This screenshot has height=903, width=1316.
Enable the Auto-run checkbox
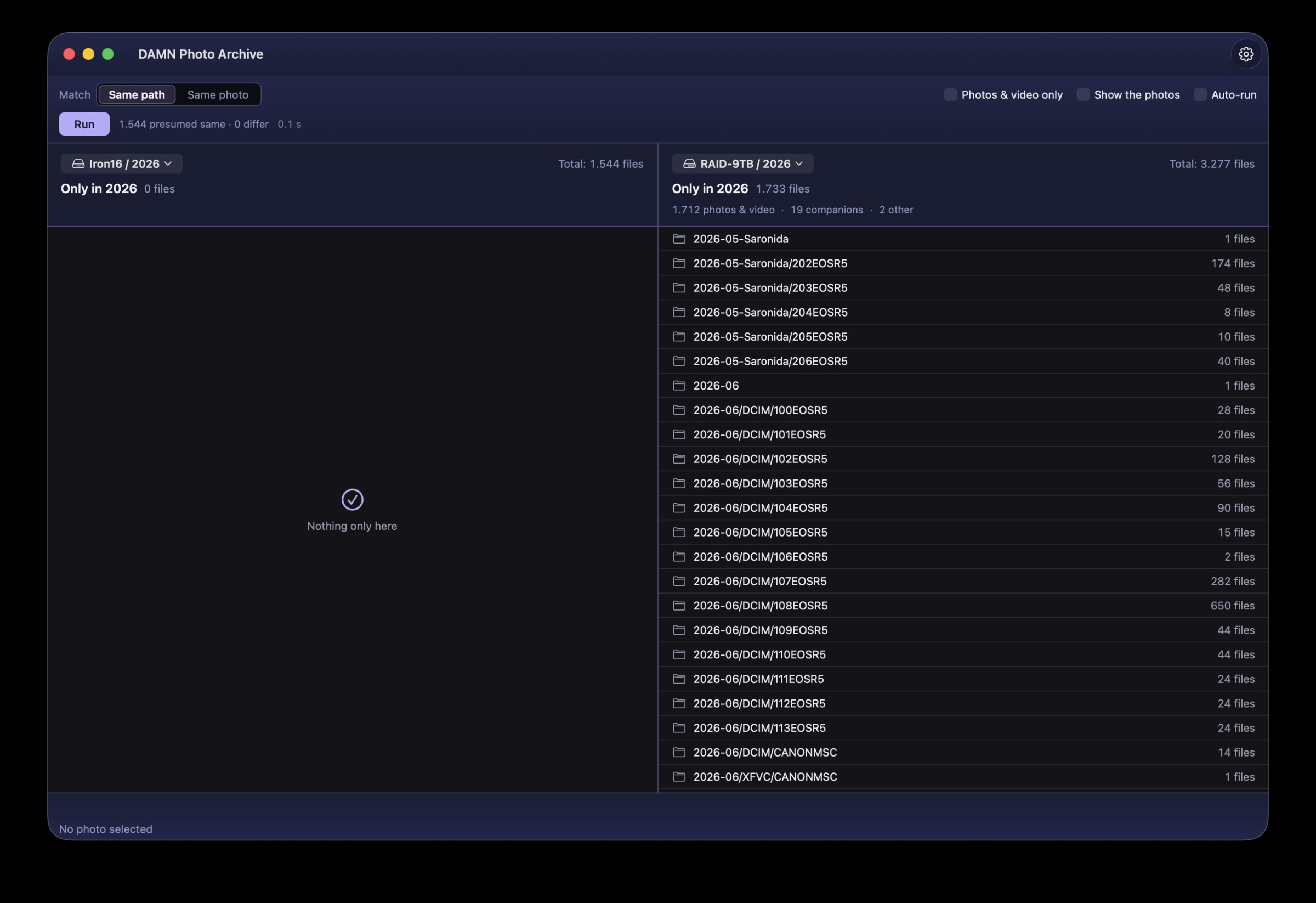click(1200, 94)
